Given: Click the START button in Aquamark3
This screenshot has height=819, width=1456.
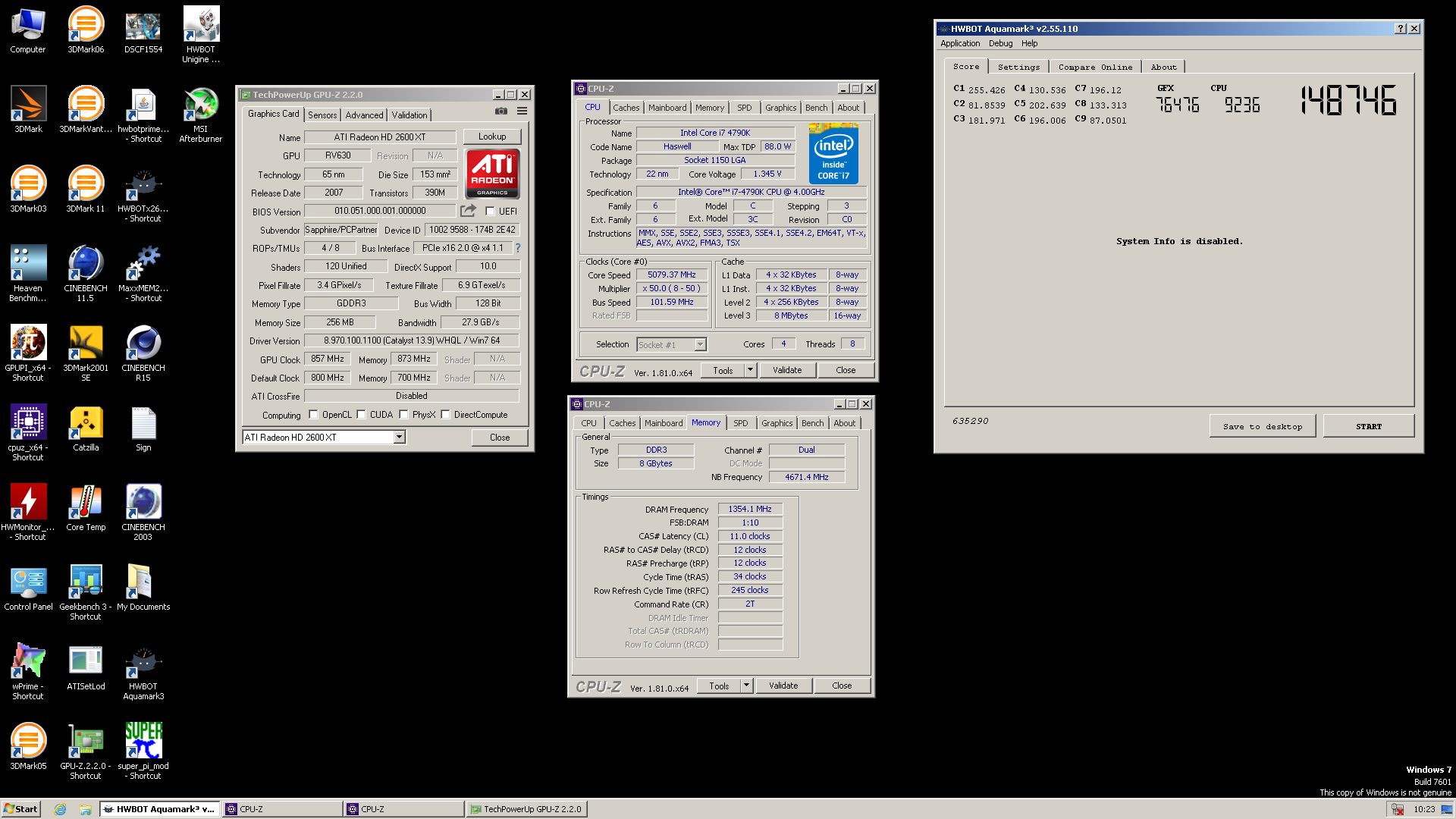Looking at the screenshot, I should coord(1368,426).
